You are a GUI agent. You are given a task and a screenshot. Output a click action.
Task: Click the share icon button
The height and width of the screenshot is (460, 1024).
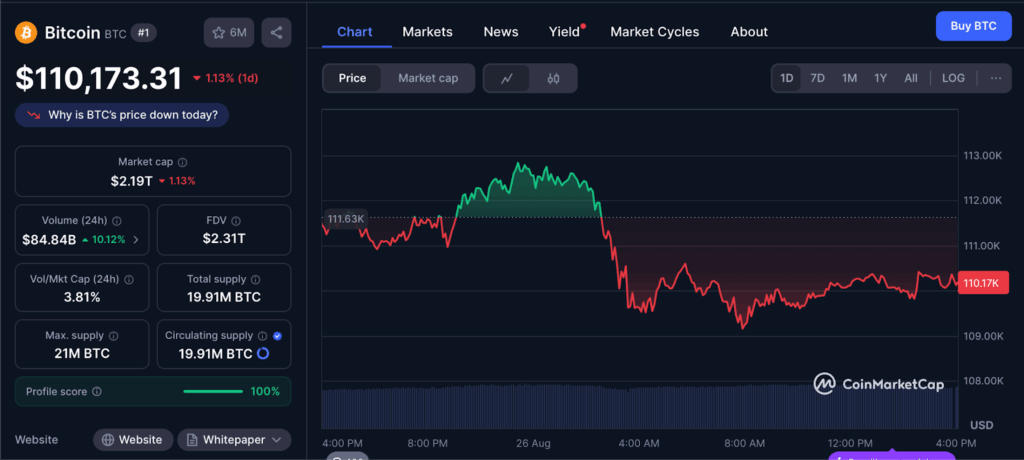click(276, 33)
